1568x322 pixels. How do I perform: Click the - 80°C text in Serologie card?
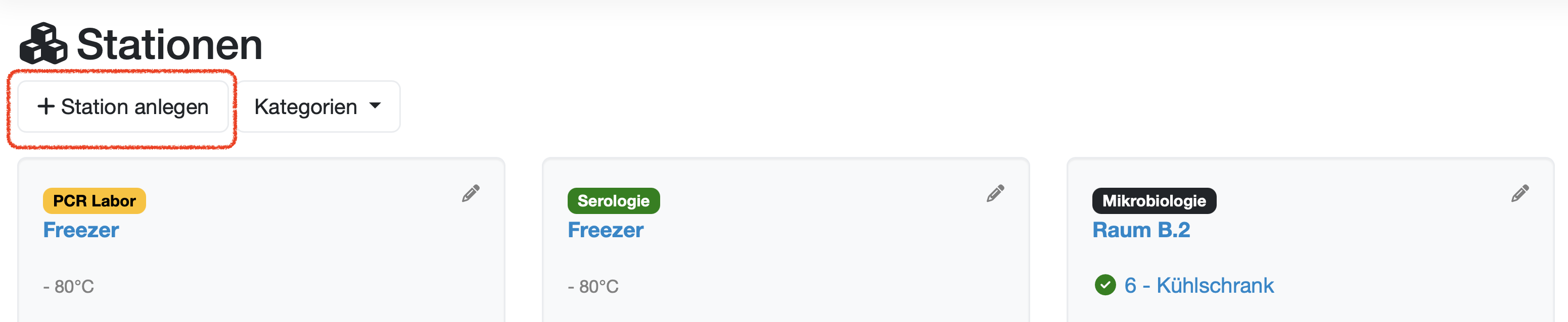(593, 287)
